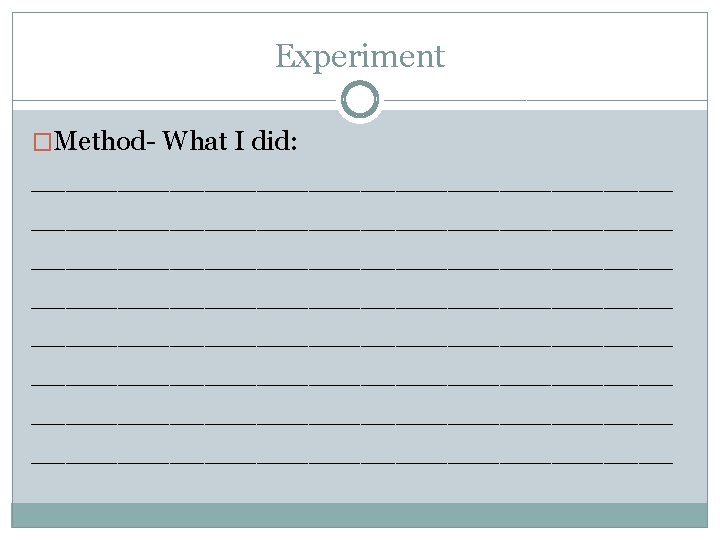Click the standalone 'I' in the bullet text
720x540 pixels.
(x=240, y=142)
